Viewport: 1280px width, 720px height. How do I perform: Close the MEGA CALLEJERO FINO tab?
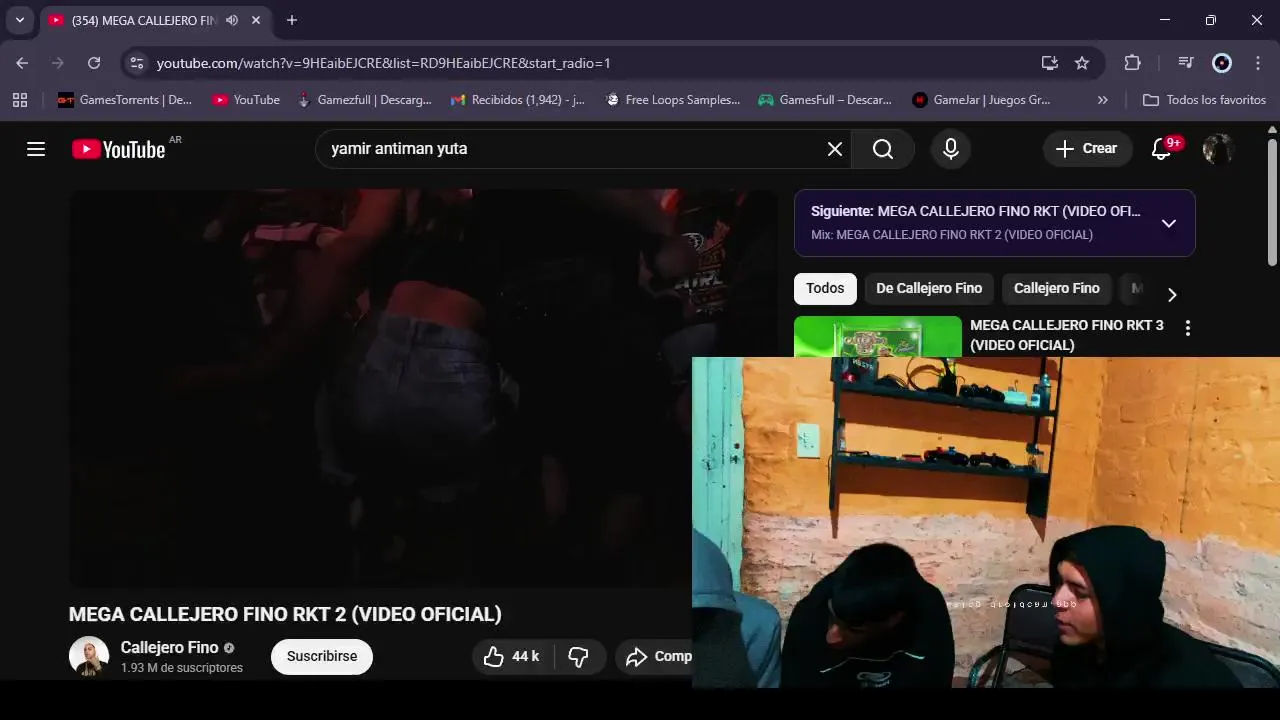(256, 20)
